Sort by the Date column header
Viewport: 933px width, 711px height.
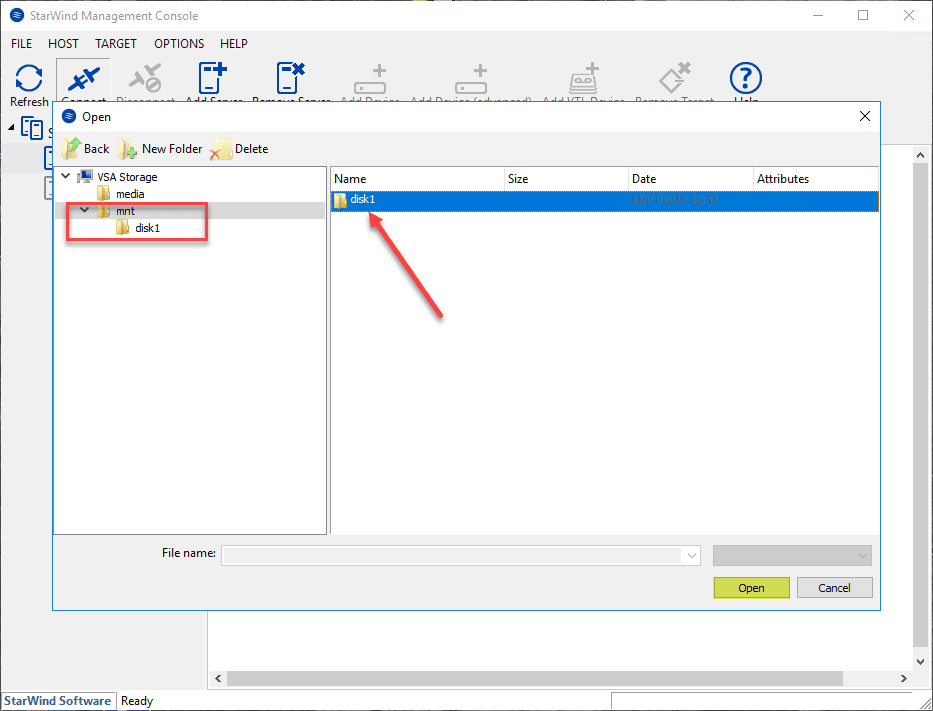pos(691,178)
